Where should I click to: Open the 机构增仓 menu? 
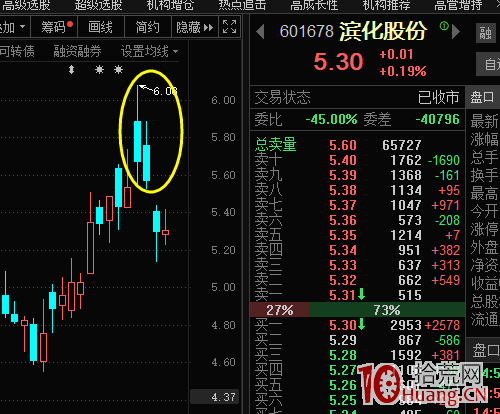pyautogui.click(x=170, y=5)
